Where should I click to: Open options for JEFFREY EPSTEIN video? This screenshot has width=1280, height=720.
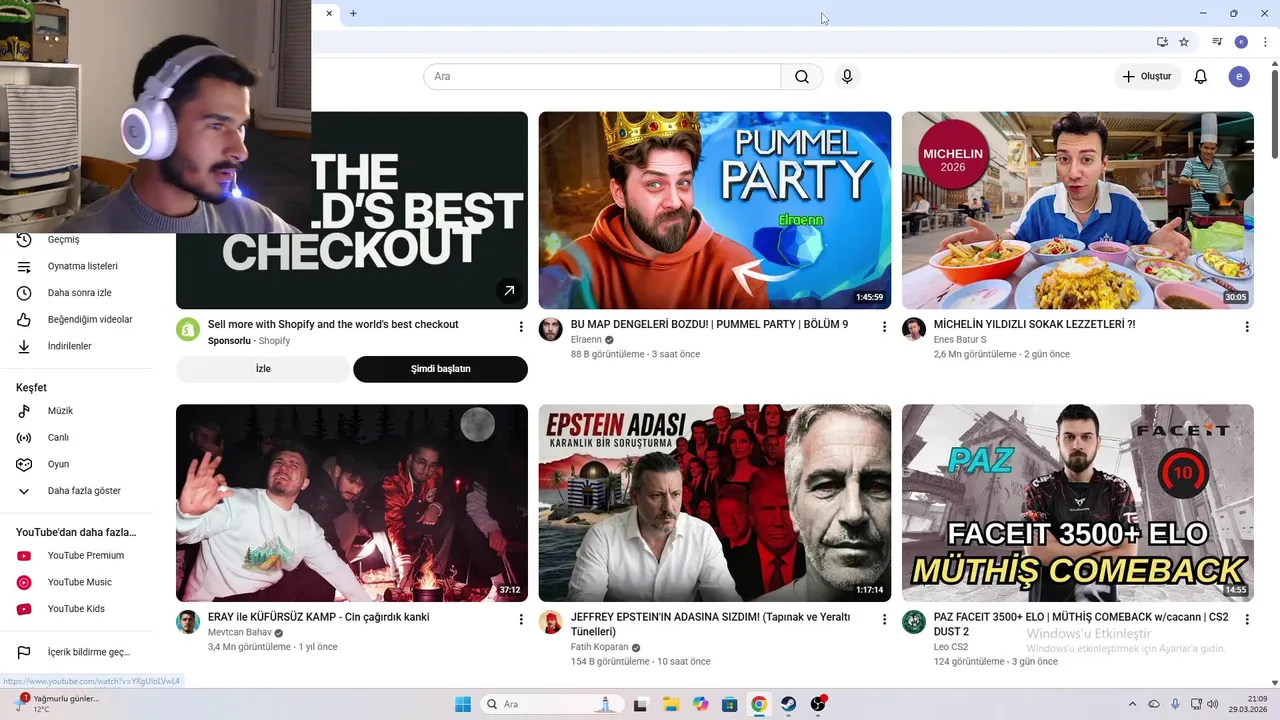click(x=884, y=620)
